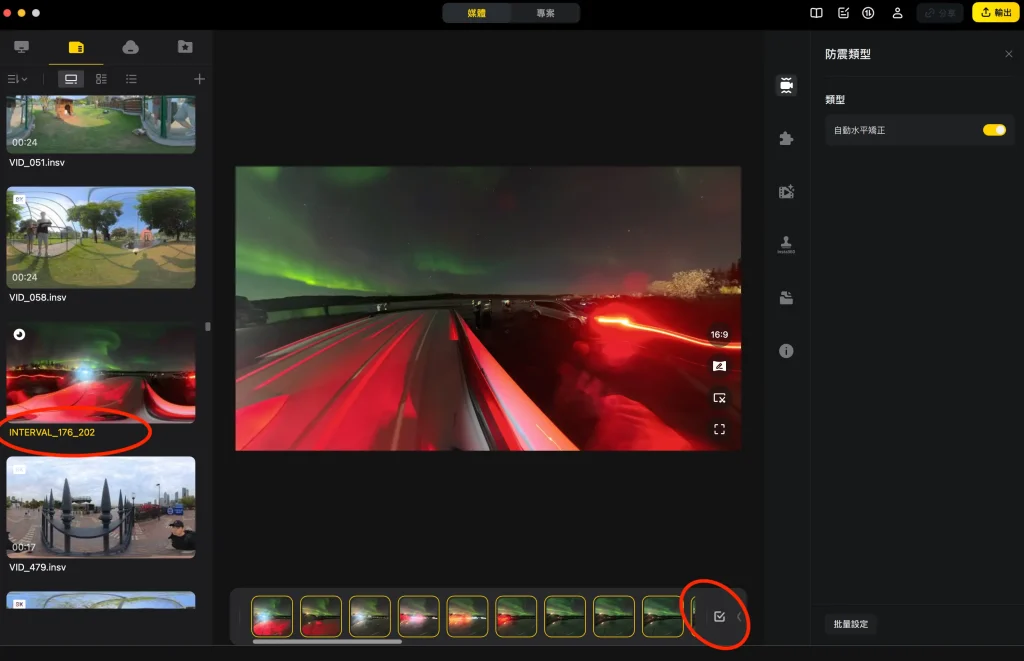Switch to large thumbnail view mode
The width and height of the screenshot is (1024, 661).
[71, 79]
